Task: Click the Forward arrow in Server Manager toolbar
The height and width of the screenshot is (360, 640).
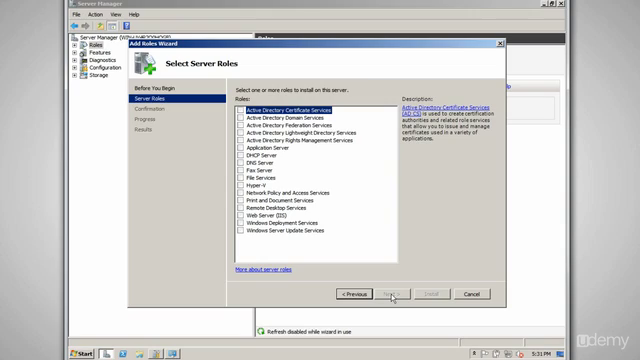Action: pyautogui.click(x=85, y=26)
